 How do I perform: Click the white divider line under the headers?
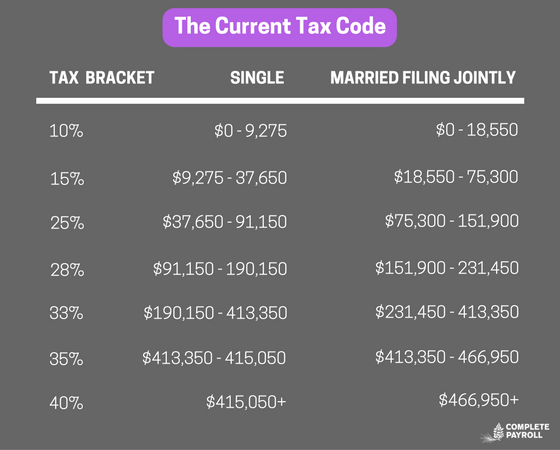pyautogui.click(x=280, y=101)
